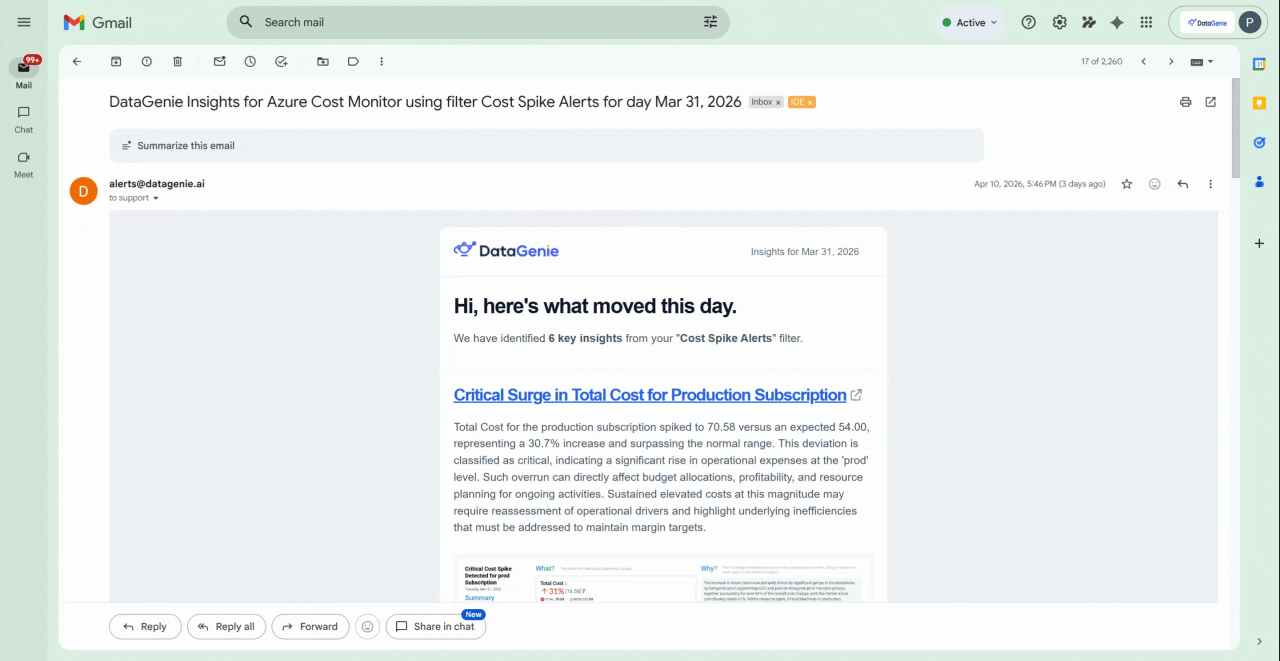Screen dimensions: 1280x661
Task: Click the Reply all button
Action: click(226, 627)
